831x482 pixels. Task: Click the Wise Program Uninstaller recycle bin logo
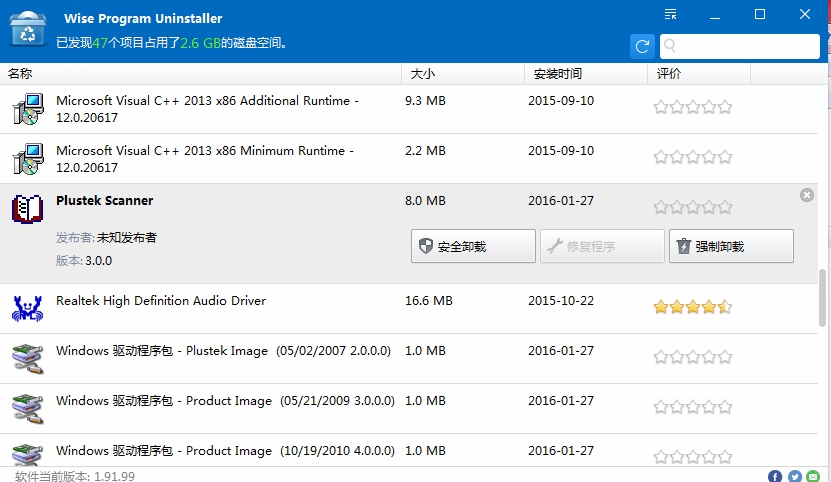(x=28, y=28)
